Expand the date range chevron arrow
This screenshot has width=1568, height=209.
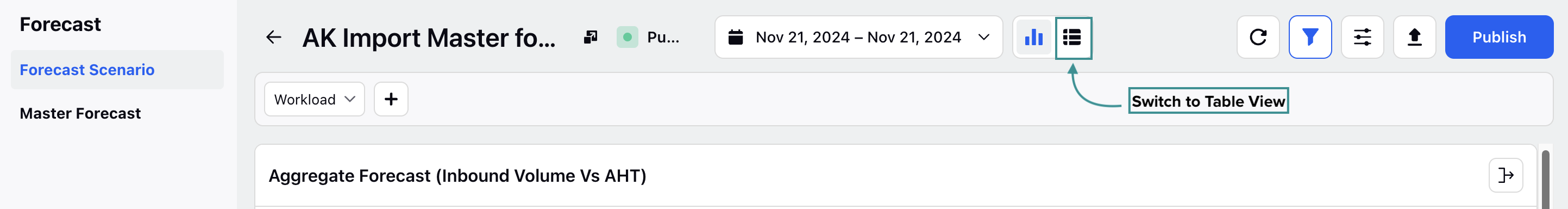coord(983,37)
